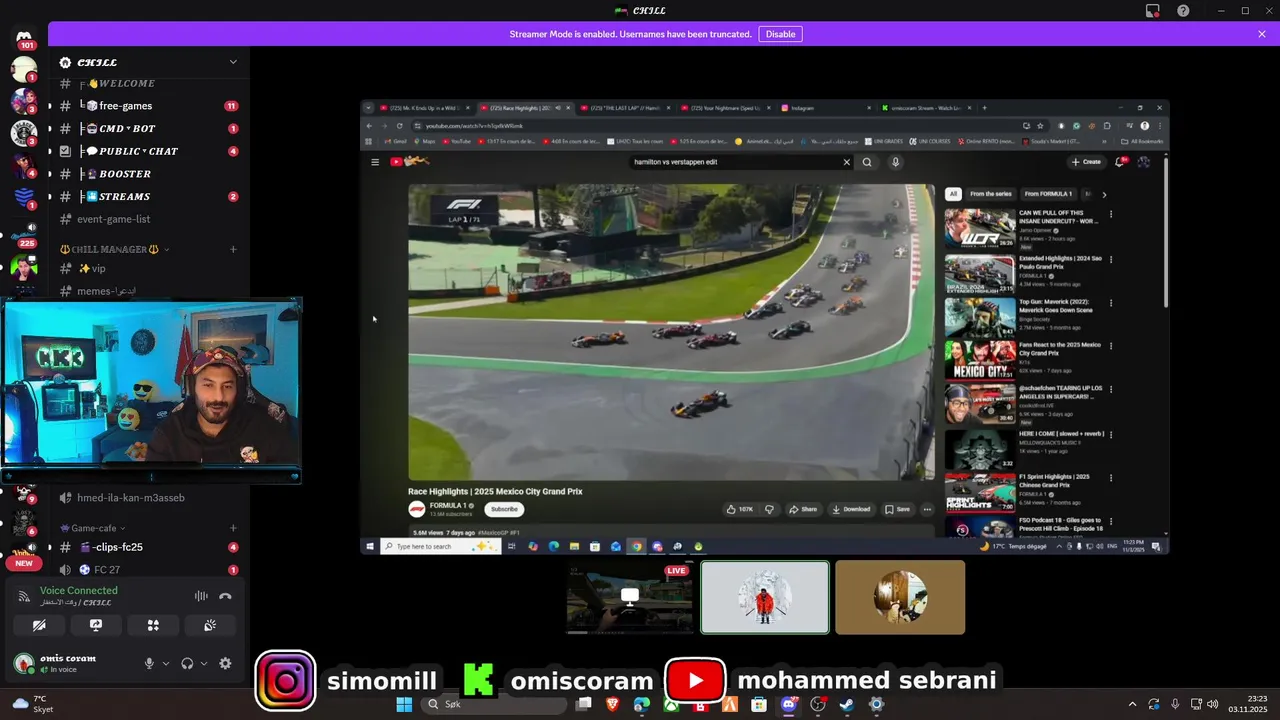Start screen sharing from voice panel

[x=96, y=625]
